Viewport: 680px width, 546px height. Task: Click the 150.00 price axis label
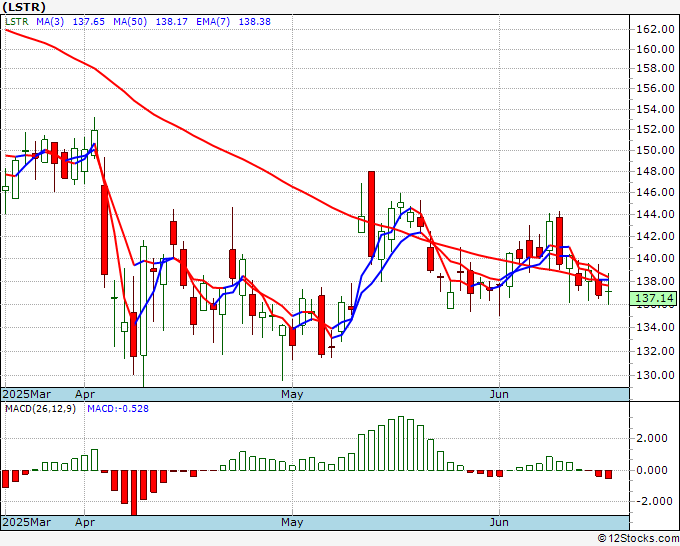coord(655,150)
